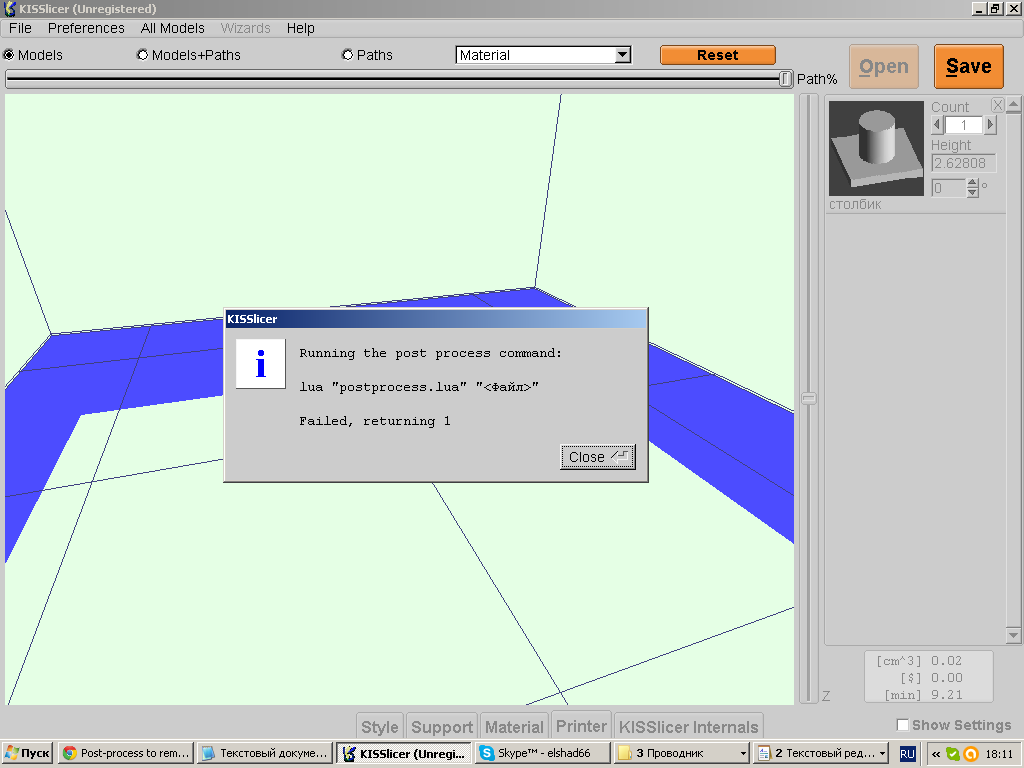Viewport: 1024px width, 768px height.
Task: Click the Count value field
Action: click(x=964, y=125)
